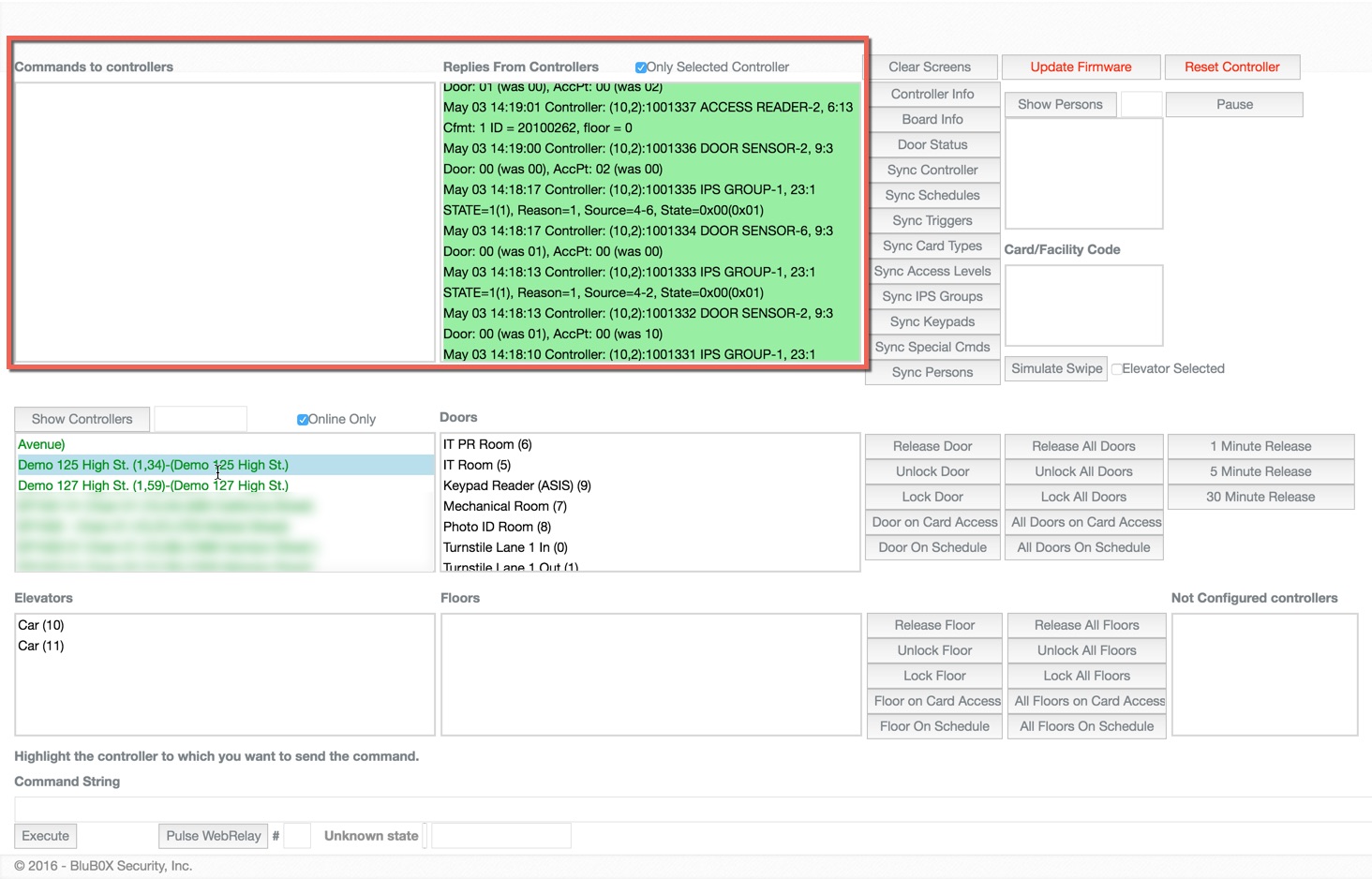1372x879 pixels.
Task: Check the Elevator Selected box
Action: [1116, 369]
